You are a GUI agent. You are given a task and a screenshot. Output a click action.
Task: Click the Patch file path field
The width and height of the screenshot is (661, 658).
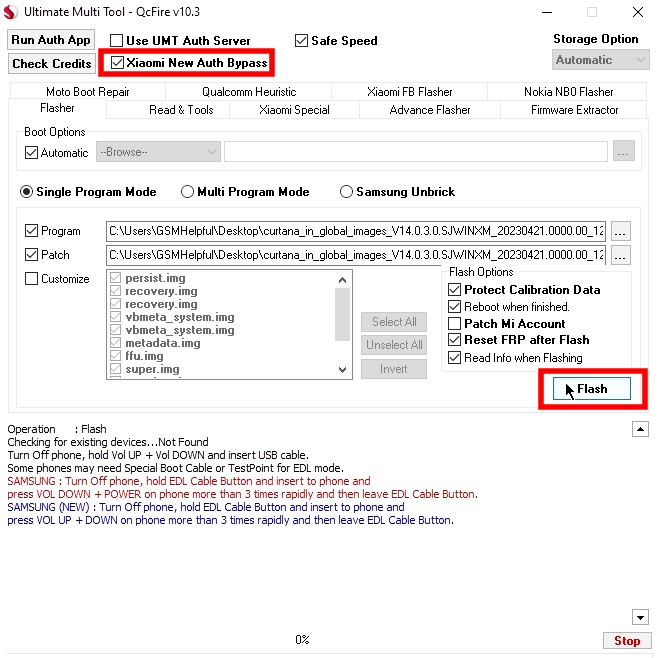[x=356, y=255]
